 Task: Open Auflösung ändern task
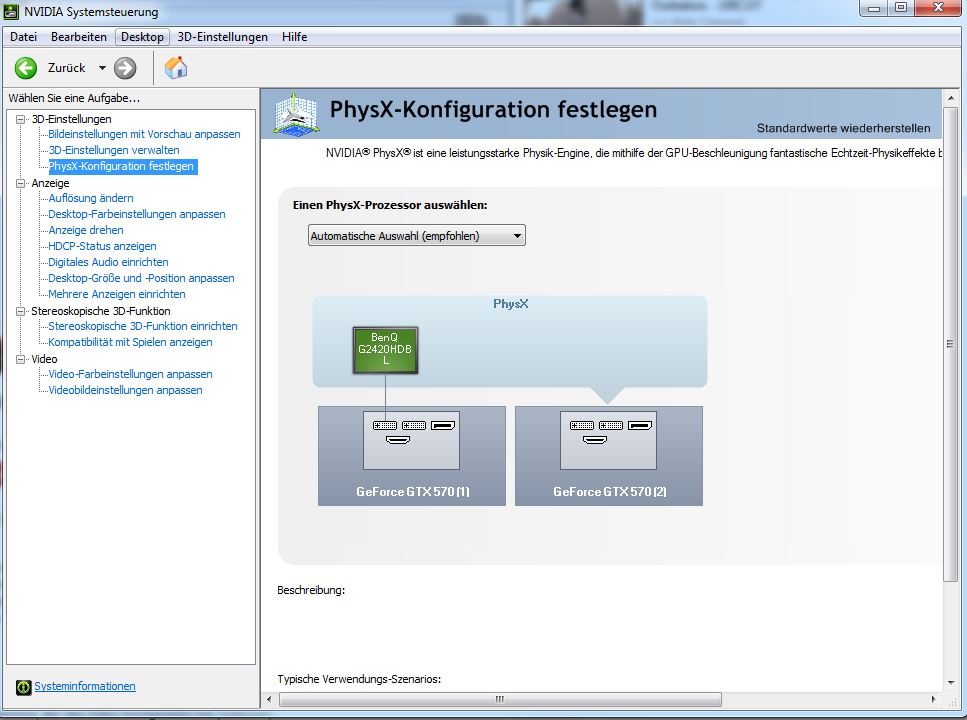[x=91, y=198]
